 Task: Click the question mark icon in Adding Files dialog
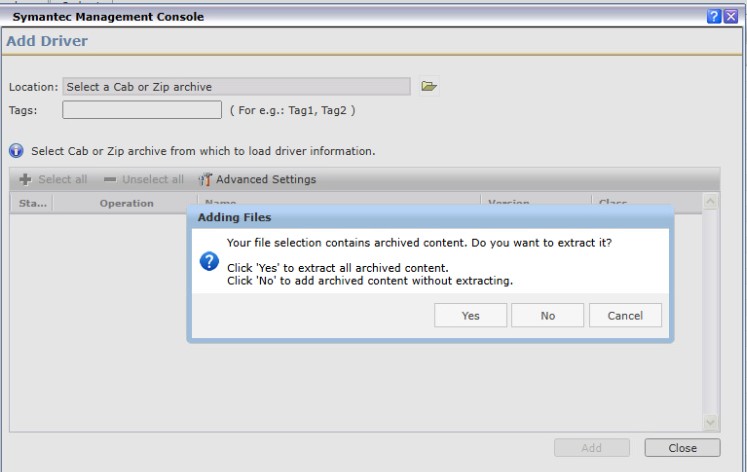click(x=209, y=261)
